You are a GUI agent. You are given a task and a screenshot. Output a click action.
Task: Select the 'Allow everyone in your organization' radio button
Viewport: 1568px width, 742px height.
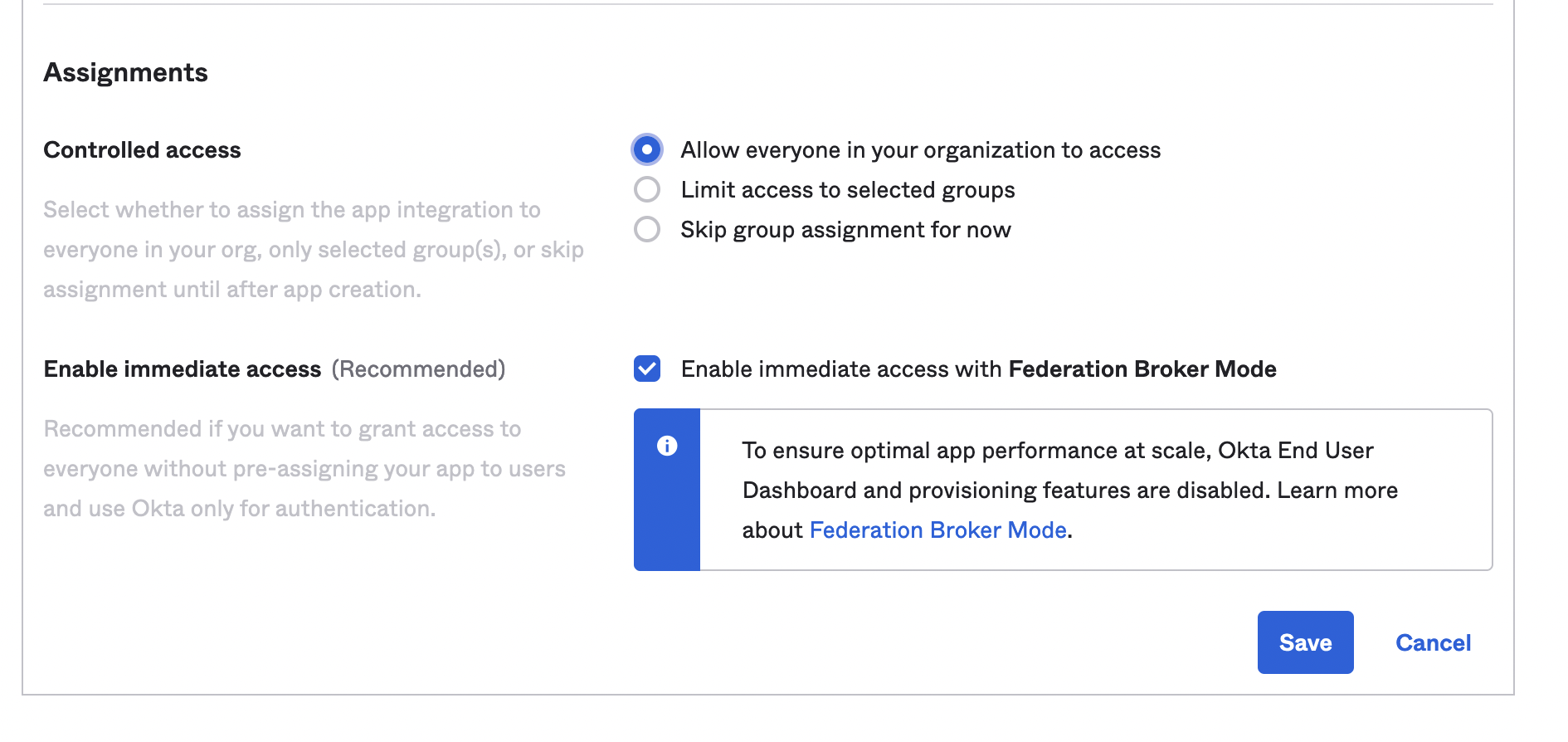pyautogui.click(x=647, y=149)
